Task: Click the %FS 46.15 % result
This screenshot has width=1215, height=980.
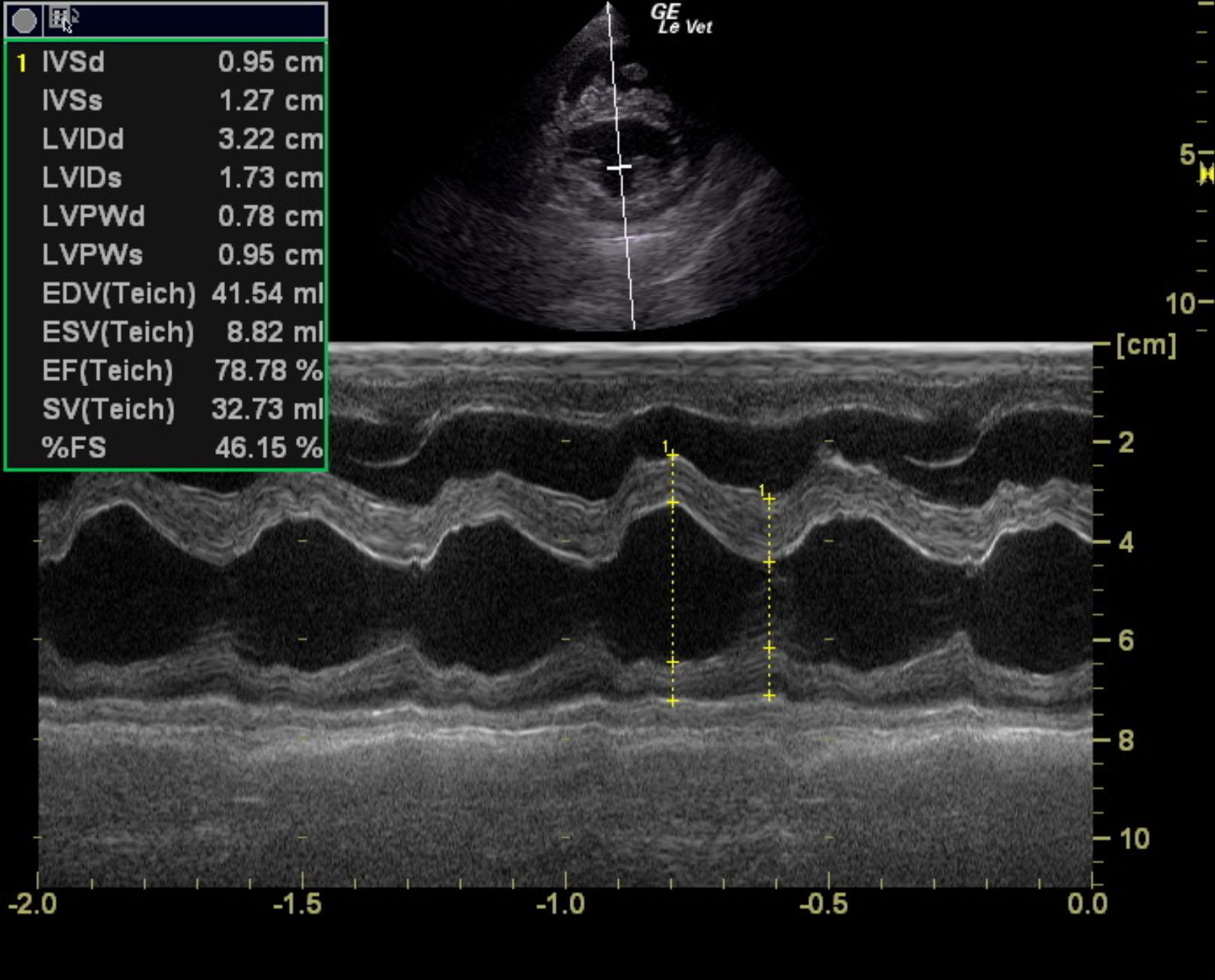Action: click(x=166, y=448)
